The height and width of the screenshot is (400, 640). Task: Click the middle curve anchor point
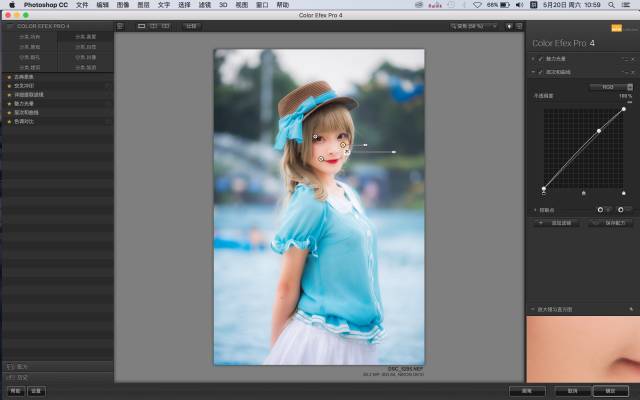599,131
